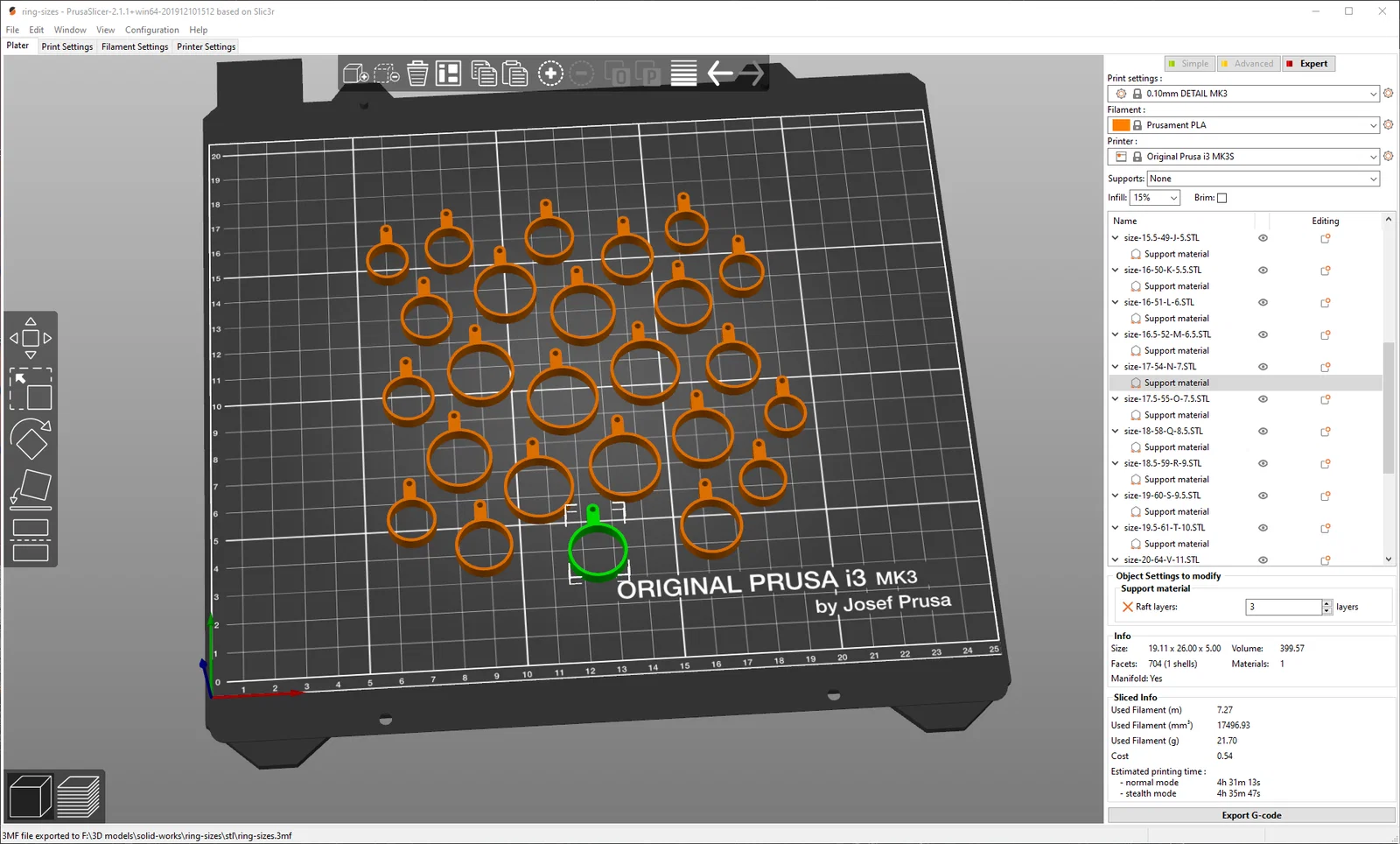Image resolution: width=1400 pixels, height=844 pixels.
Task: Click the edit icon for size-16-50-K-5.5.STL
Action: (1326, 271)
